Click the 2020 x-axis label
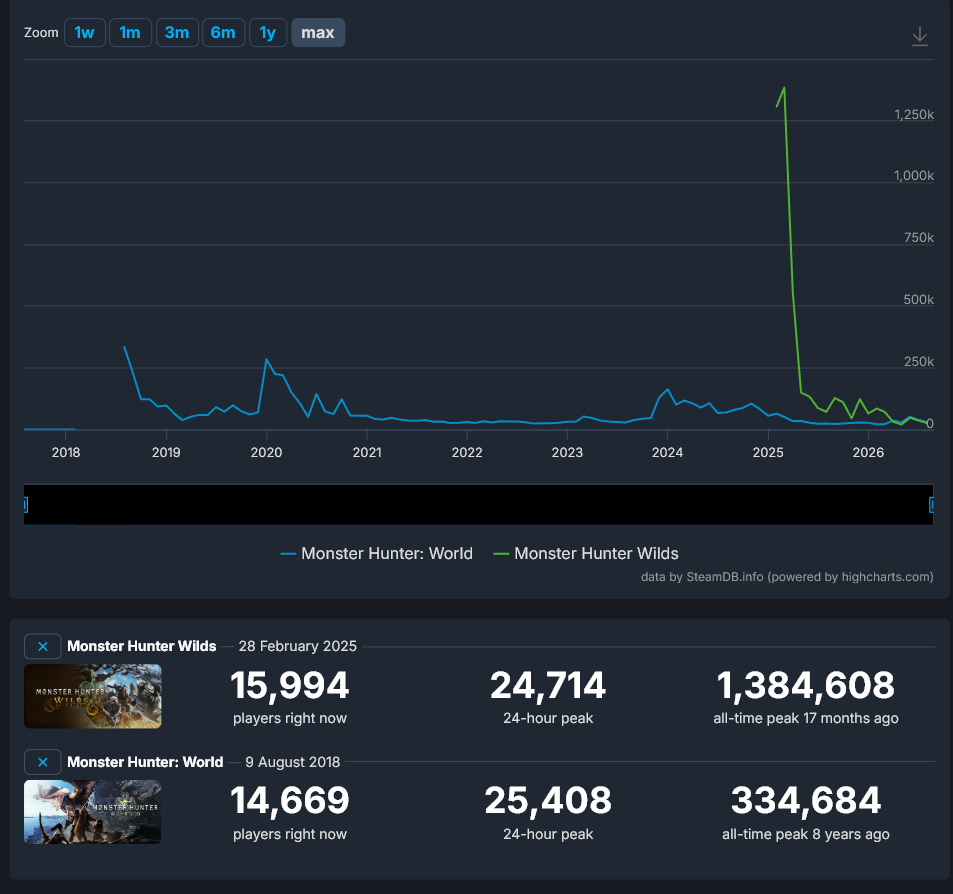Viewport: 953px width, 894px height. tap(266, 452)
